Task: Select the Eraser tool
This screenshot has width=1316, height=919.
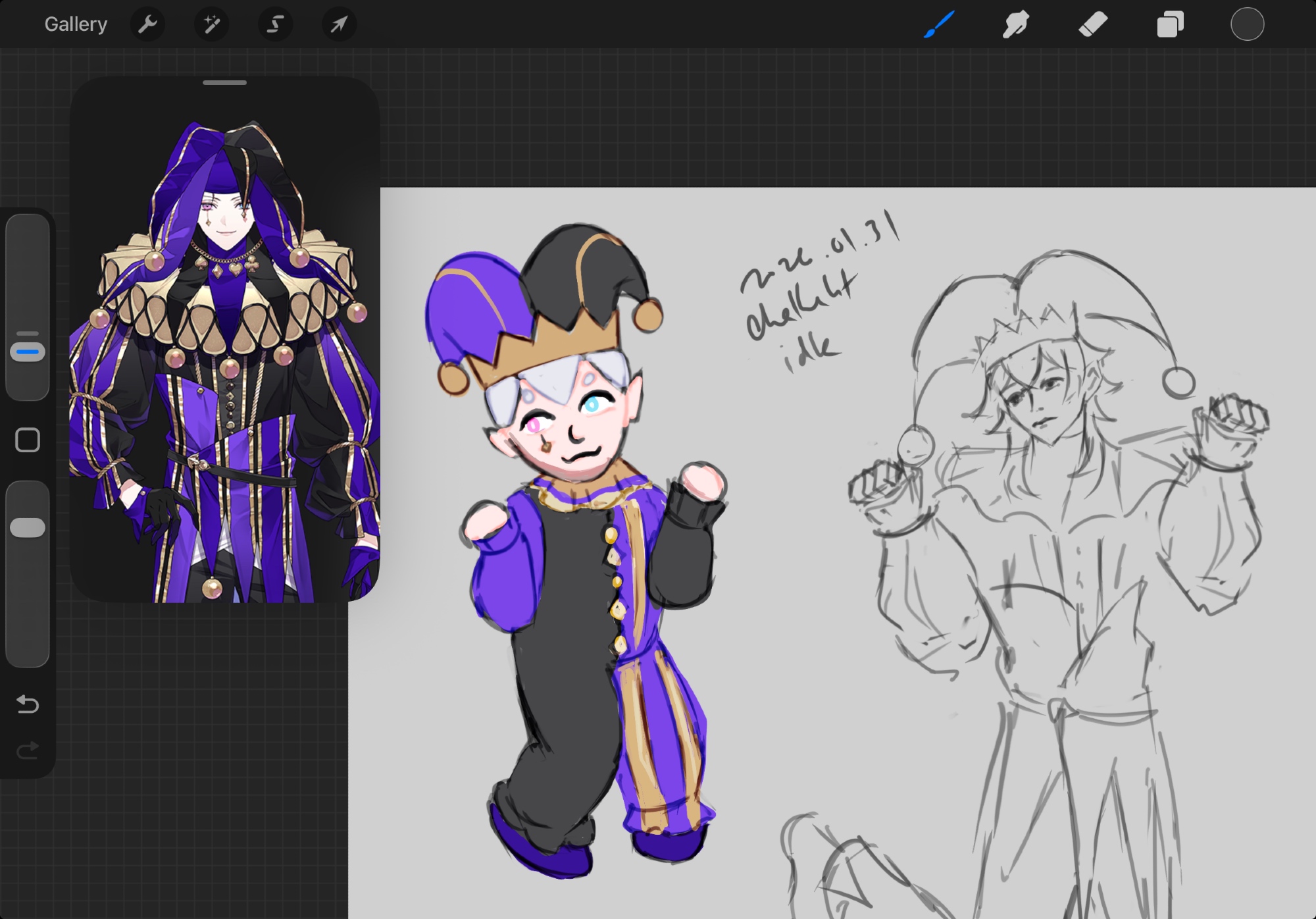Action: pos(1093,24)
